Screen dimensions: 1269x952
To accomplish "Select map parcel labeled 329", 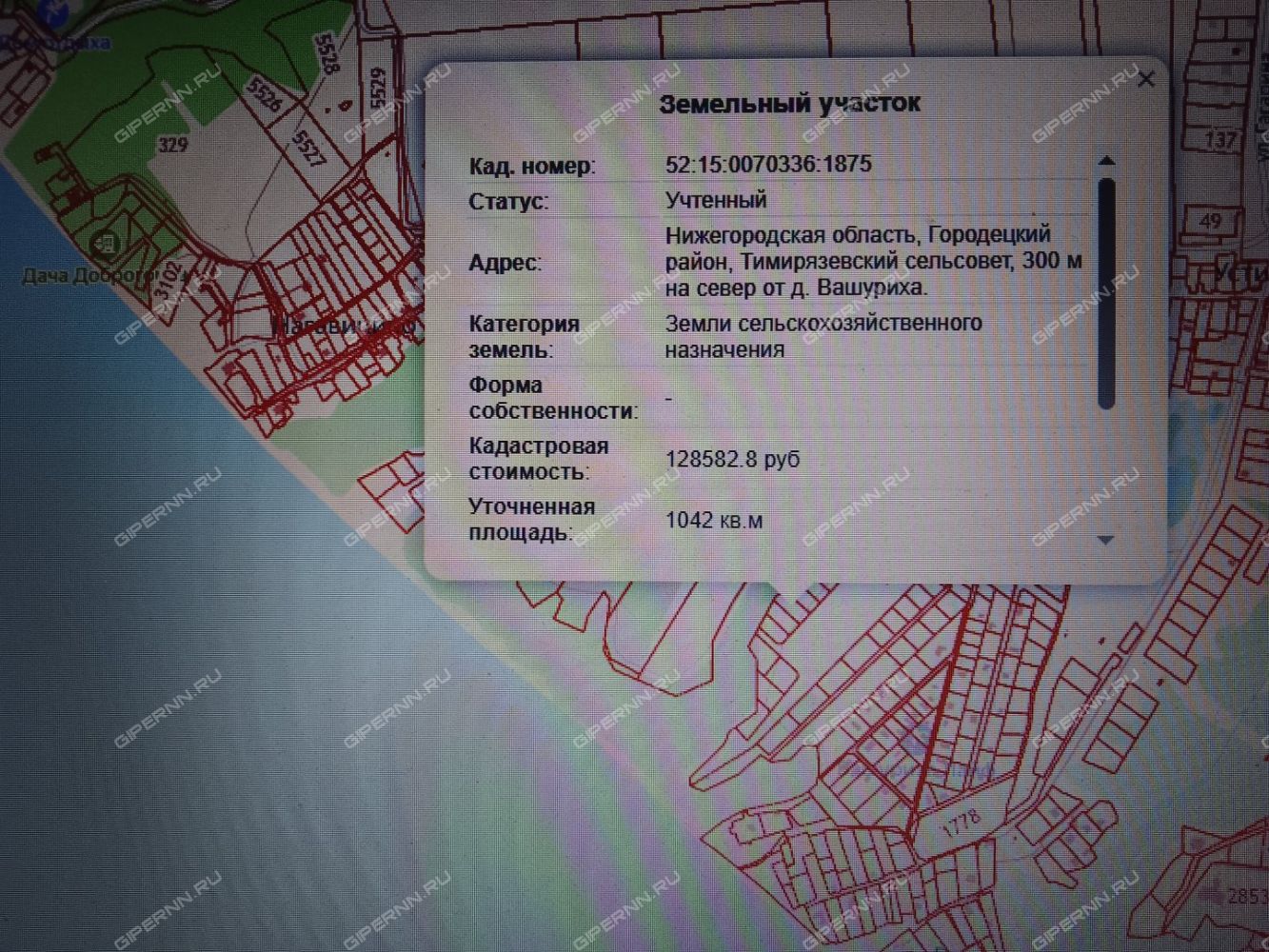I will [172, 145].
